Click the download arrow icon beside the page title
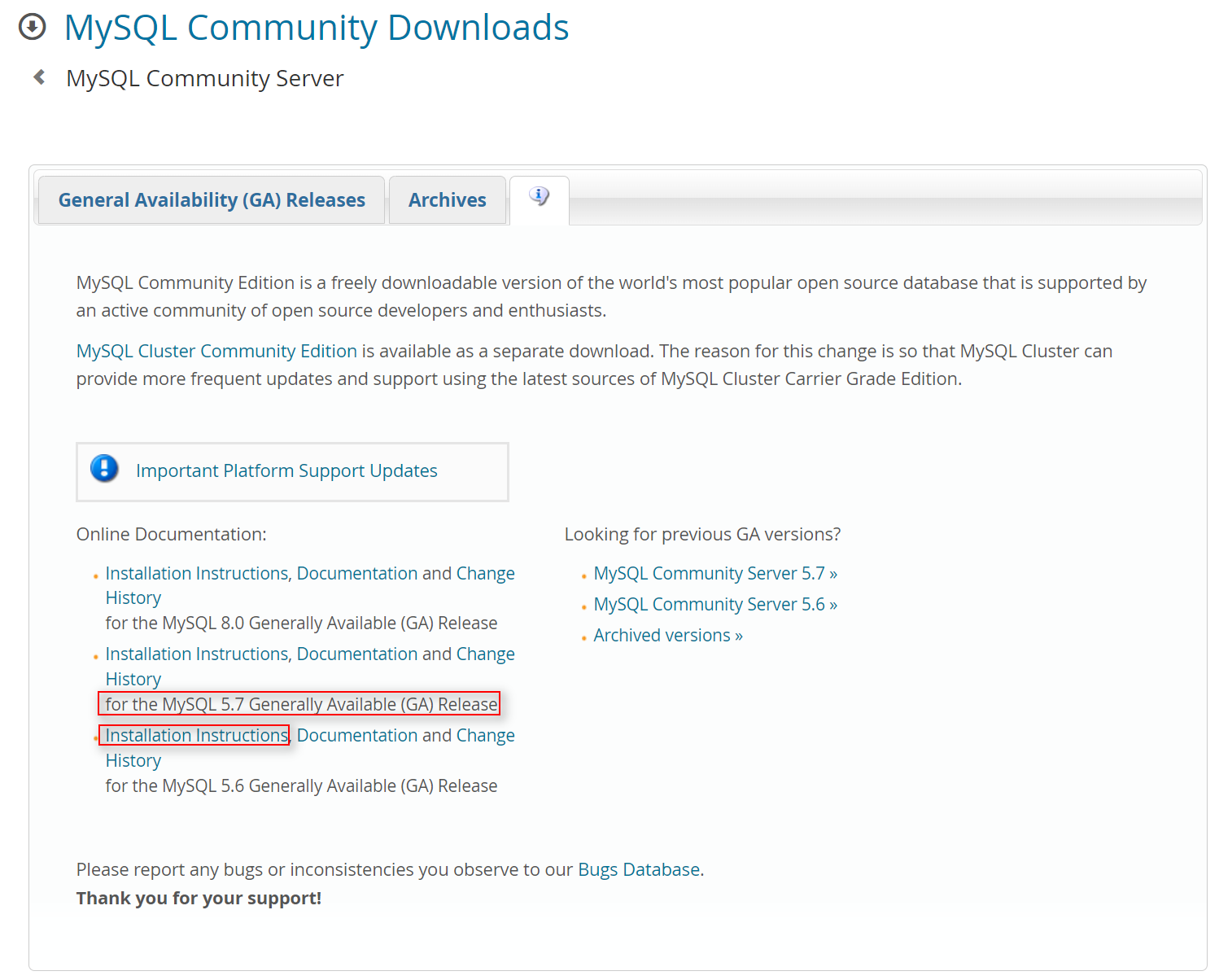Viewport: 1219px width, 980px height. 33,27
